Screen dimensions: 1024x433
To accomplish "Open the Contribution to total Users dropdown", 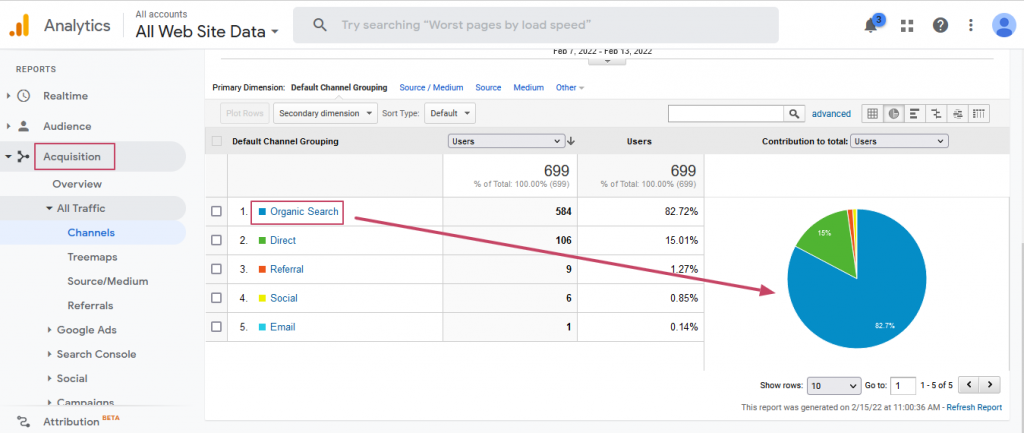I will (x=899, y=141).
